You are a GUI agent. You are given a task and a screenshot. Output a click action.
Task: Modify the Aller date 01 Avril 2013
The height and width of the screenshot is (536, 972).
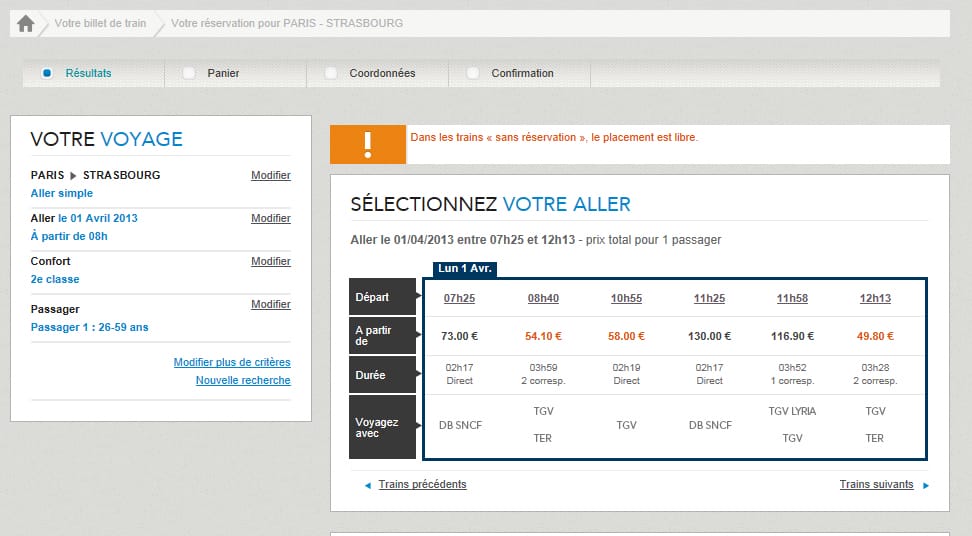(271, 218)
